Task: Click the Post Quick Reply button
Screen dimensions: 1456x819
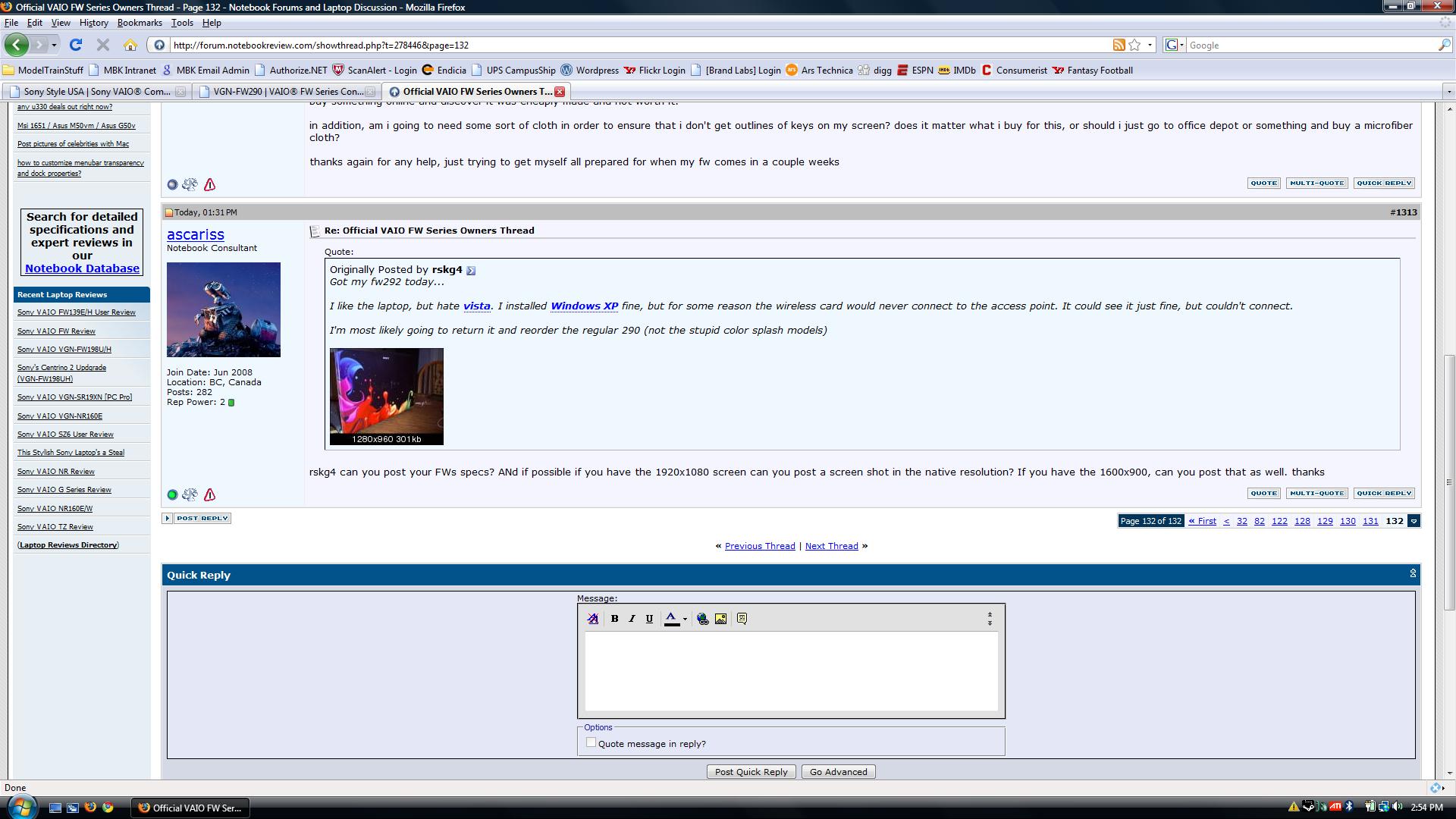Action: 751,772
